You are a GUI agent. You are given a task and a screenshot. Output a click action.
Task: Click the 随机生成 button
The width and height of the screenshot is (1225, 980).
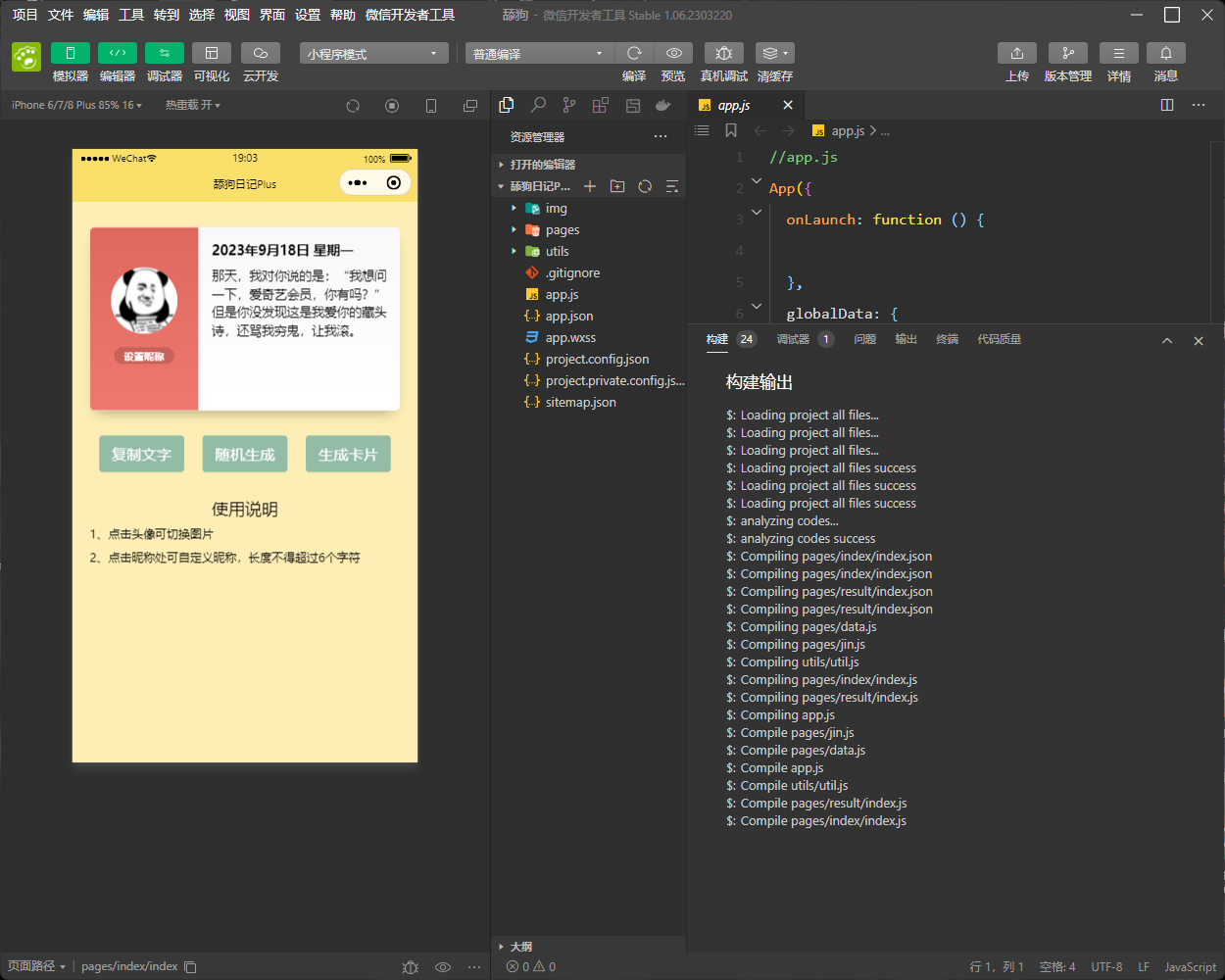(245, 455)
